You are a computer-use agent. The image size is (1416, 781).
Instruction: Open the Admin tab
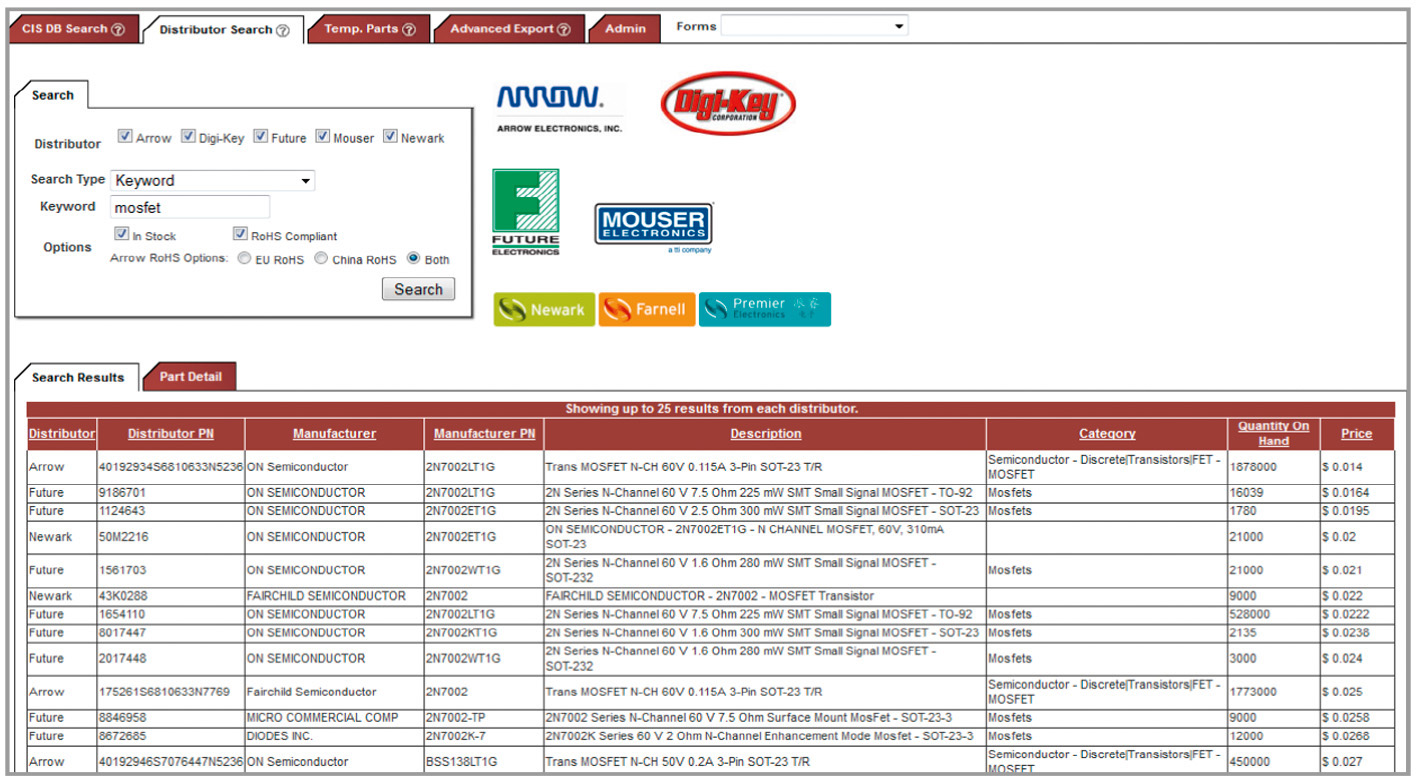[x=625, y=29]
